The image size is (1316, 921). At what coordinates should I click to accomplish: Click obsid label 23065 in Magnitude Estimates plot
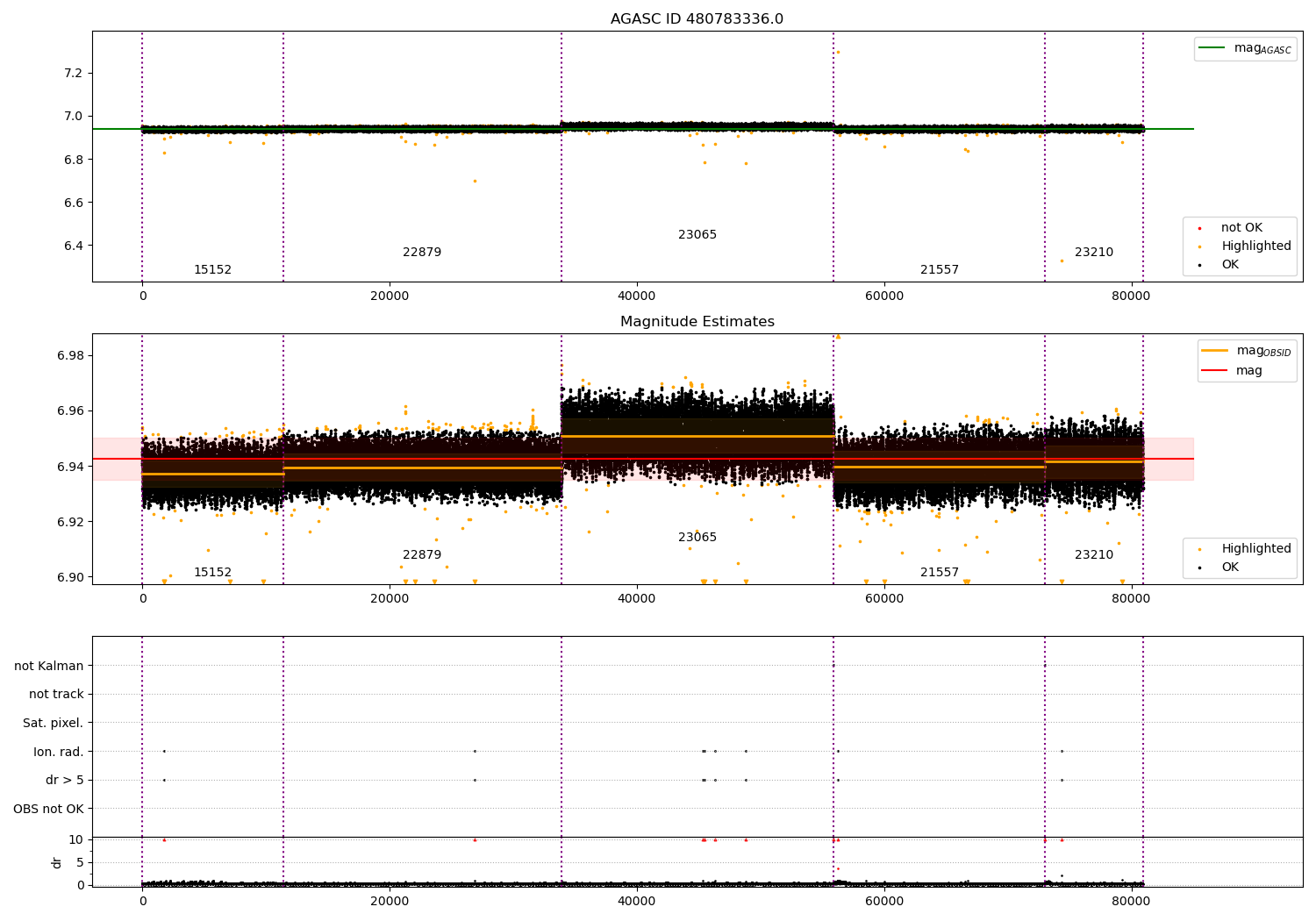tap(697, 538)
